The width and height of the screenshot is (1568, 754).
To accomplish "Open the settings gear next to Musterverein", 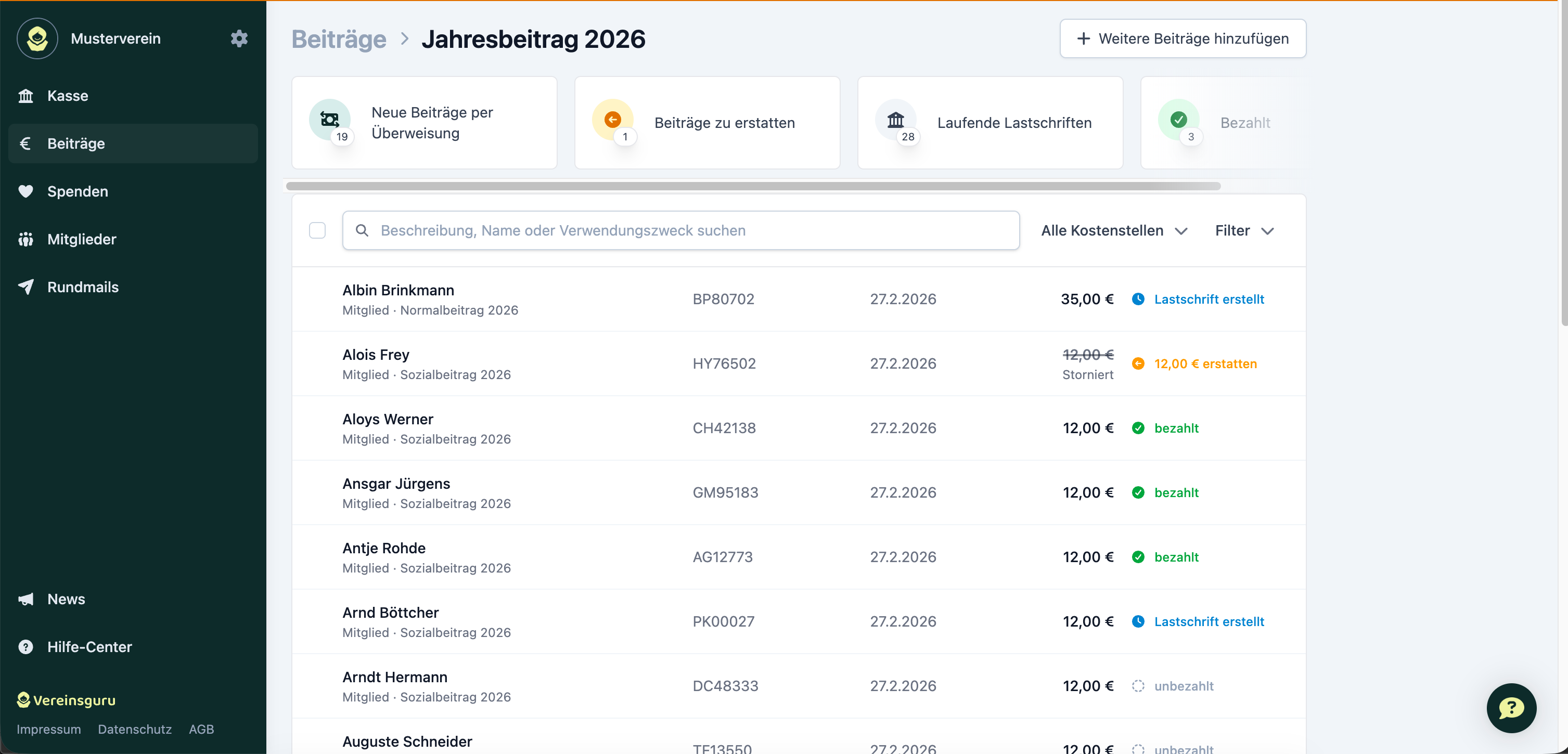I will (x=239, y=38).
